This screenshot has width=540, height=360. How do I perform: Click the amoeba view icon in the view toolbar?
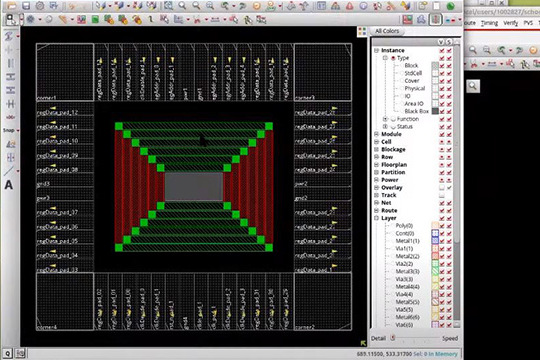(422, 20)
